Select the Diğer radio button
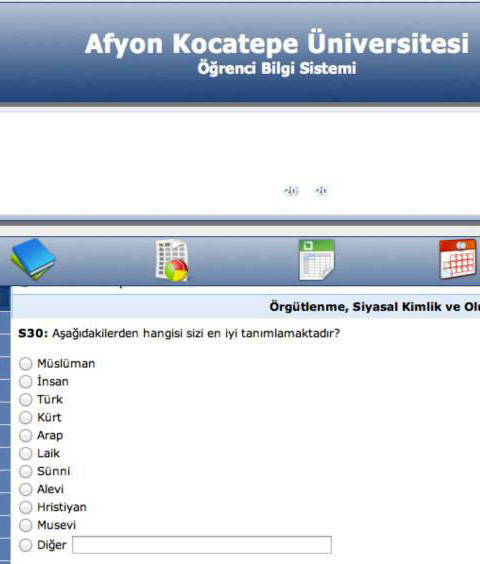 click(26, 545)
